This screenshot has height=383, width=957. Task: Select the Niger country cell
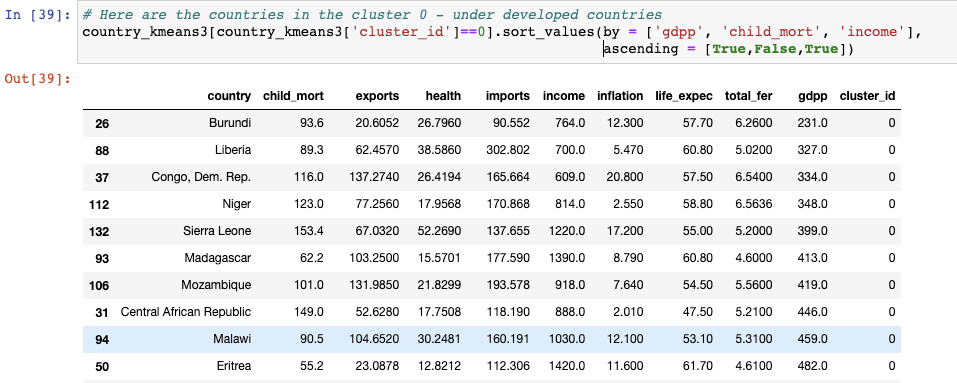click(237, 204)
